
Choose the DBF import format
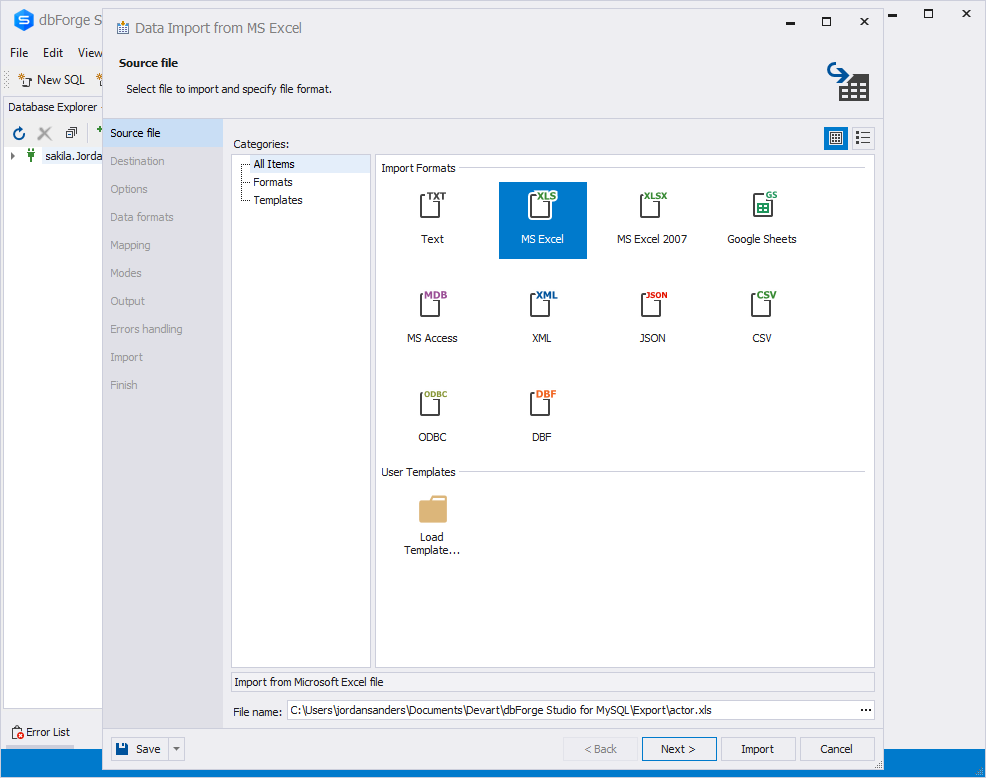(542, 417)
